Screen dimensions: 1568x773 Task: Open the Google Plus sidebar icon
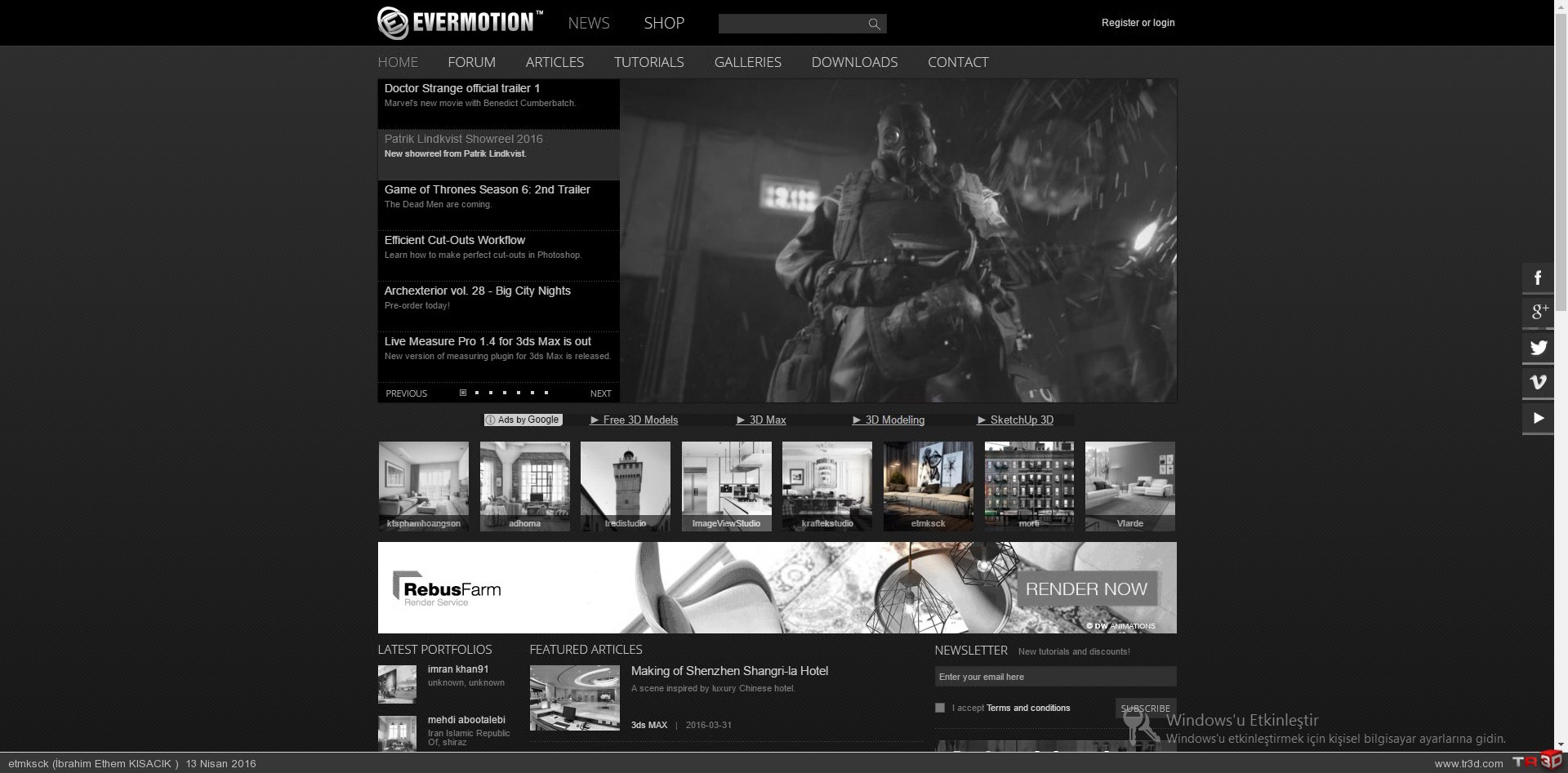tap(1538, 312)
